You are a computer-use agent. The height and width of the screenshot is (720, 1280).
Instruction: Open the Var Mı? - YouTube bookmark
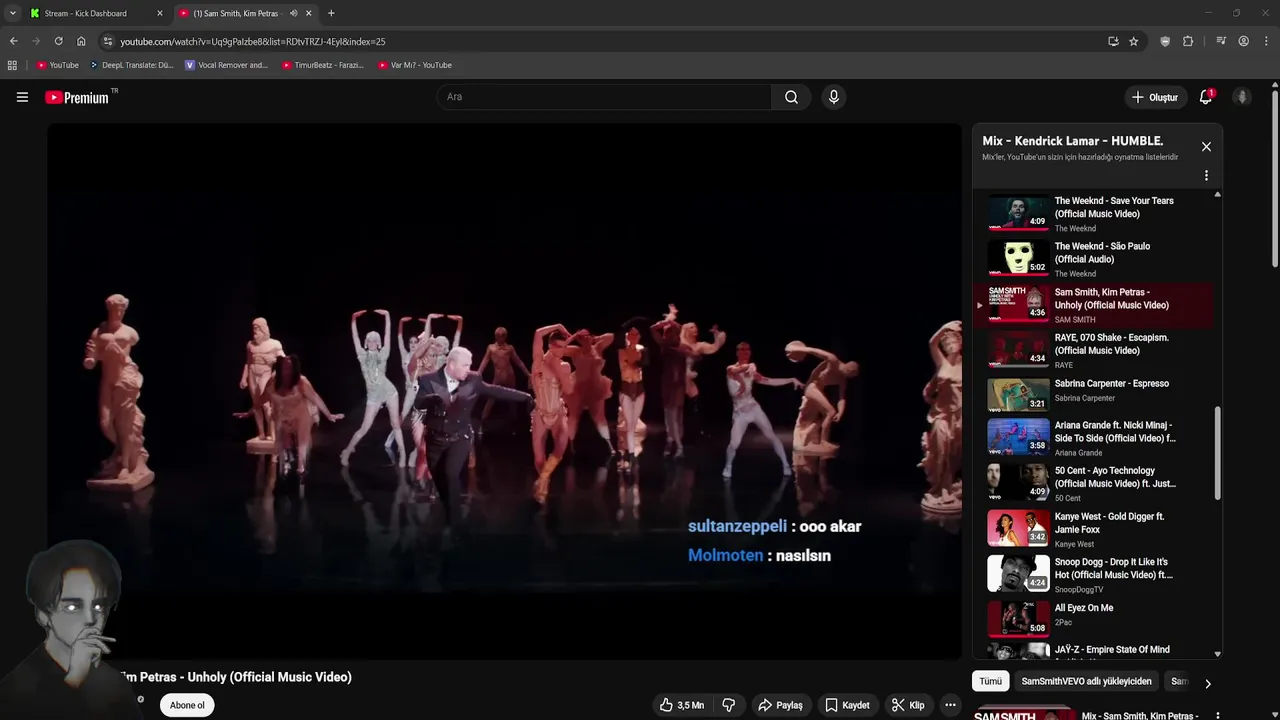coord(415,65)
